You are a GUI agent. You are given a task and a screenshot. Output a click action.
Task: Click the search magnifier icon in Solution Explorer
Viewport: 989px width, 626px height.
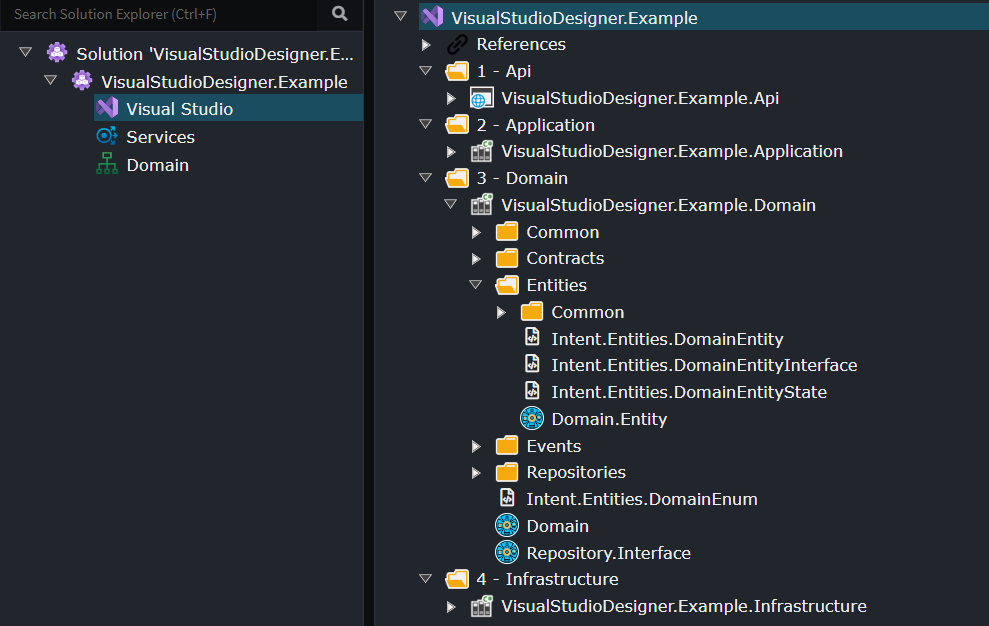(339, 13)
